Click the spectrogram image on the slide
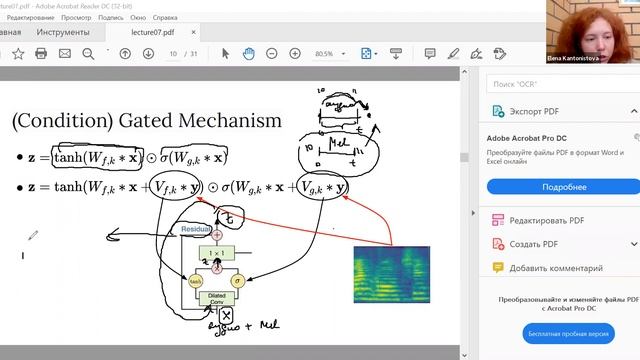The width and height of the screenshot is (640, 360). click(391, 274)
